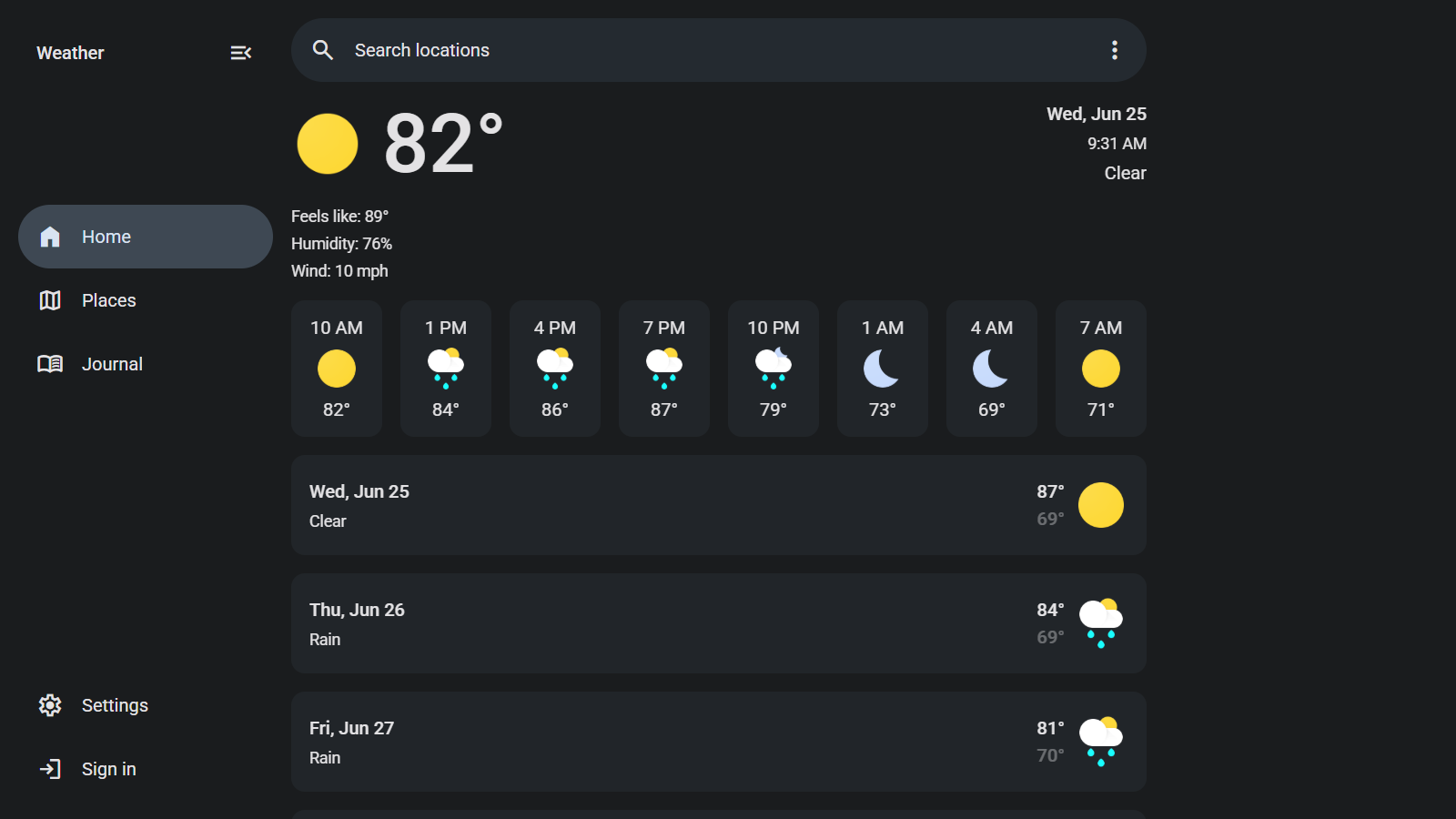Click the 81° high for Fri, Jun 27
This screenshot has height=819, width=1456.
click(x=1050, y=728)
